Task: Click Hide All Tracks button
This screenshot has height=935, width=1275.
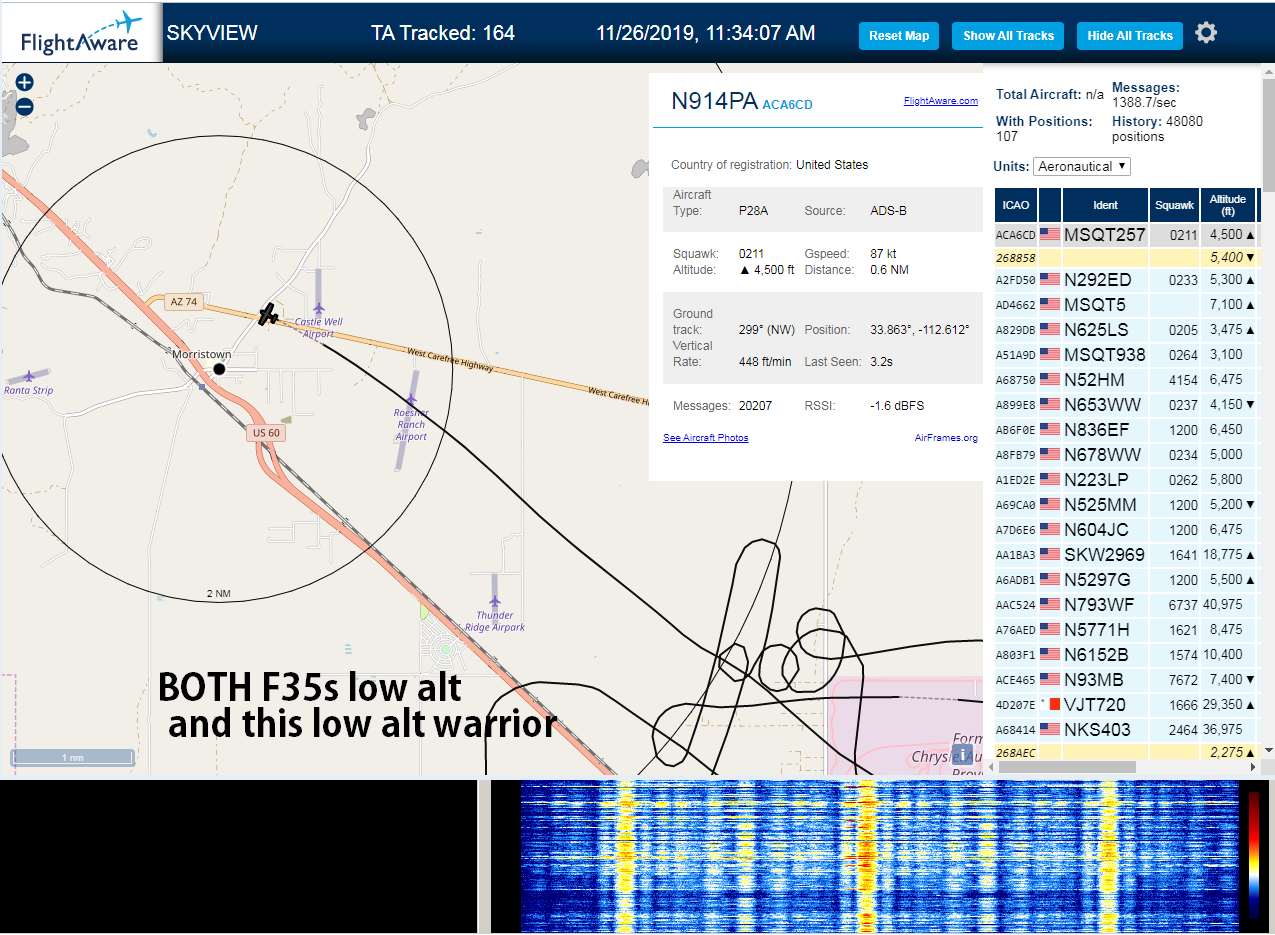Action: pos(1130,36)
